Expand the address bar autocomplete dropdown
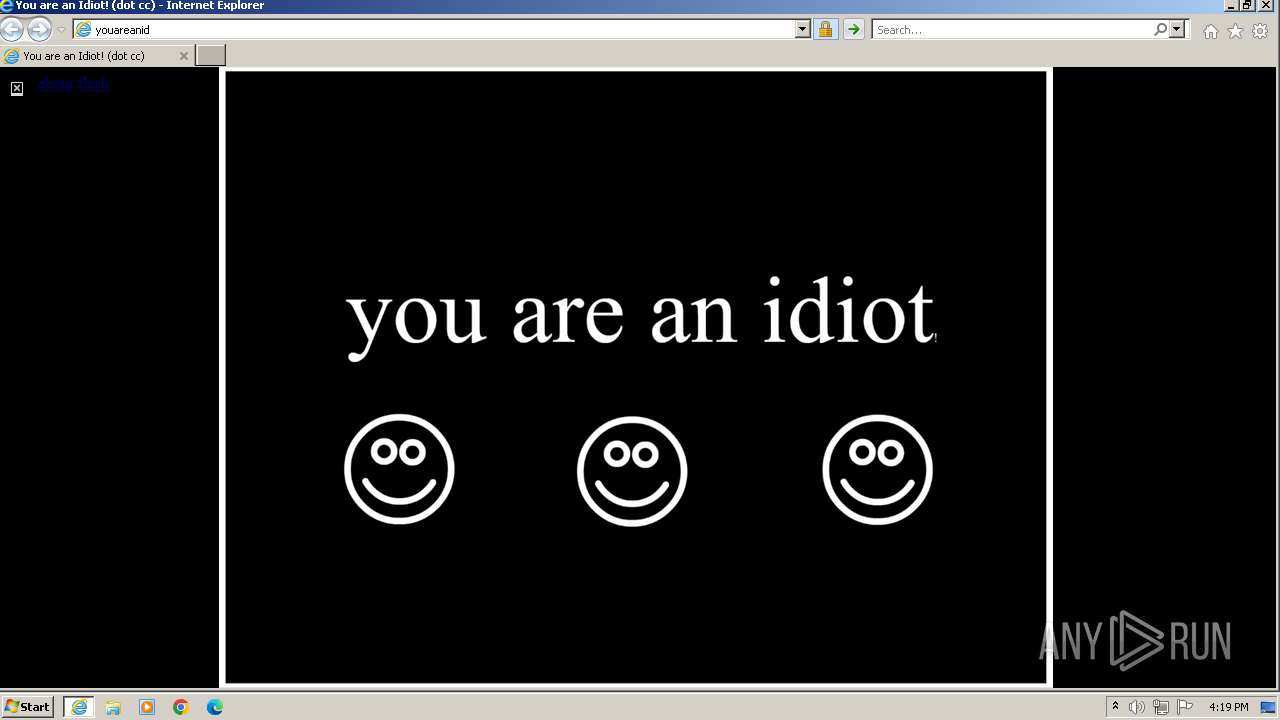Screen dimensions: 1280x720 pyautogui.click(x=802, y=30)
